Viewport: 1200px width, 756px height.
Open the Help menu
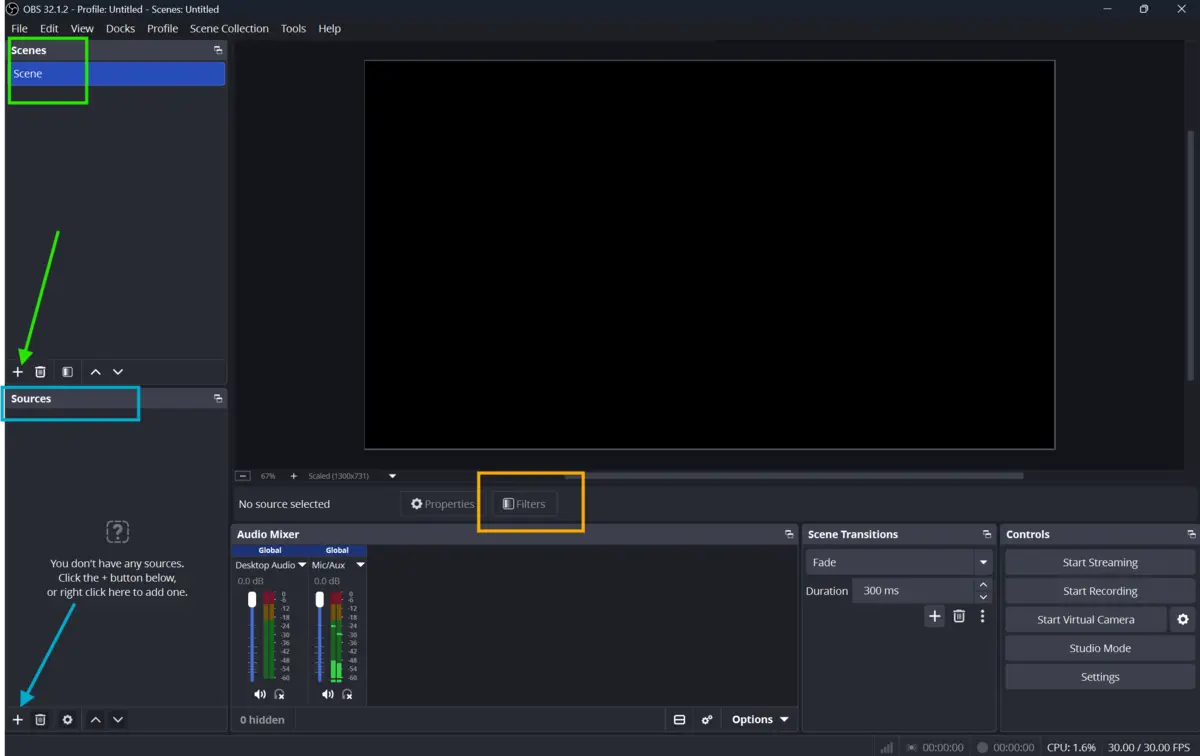pos(329,29)
